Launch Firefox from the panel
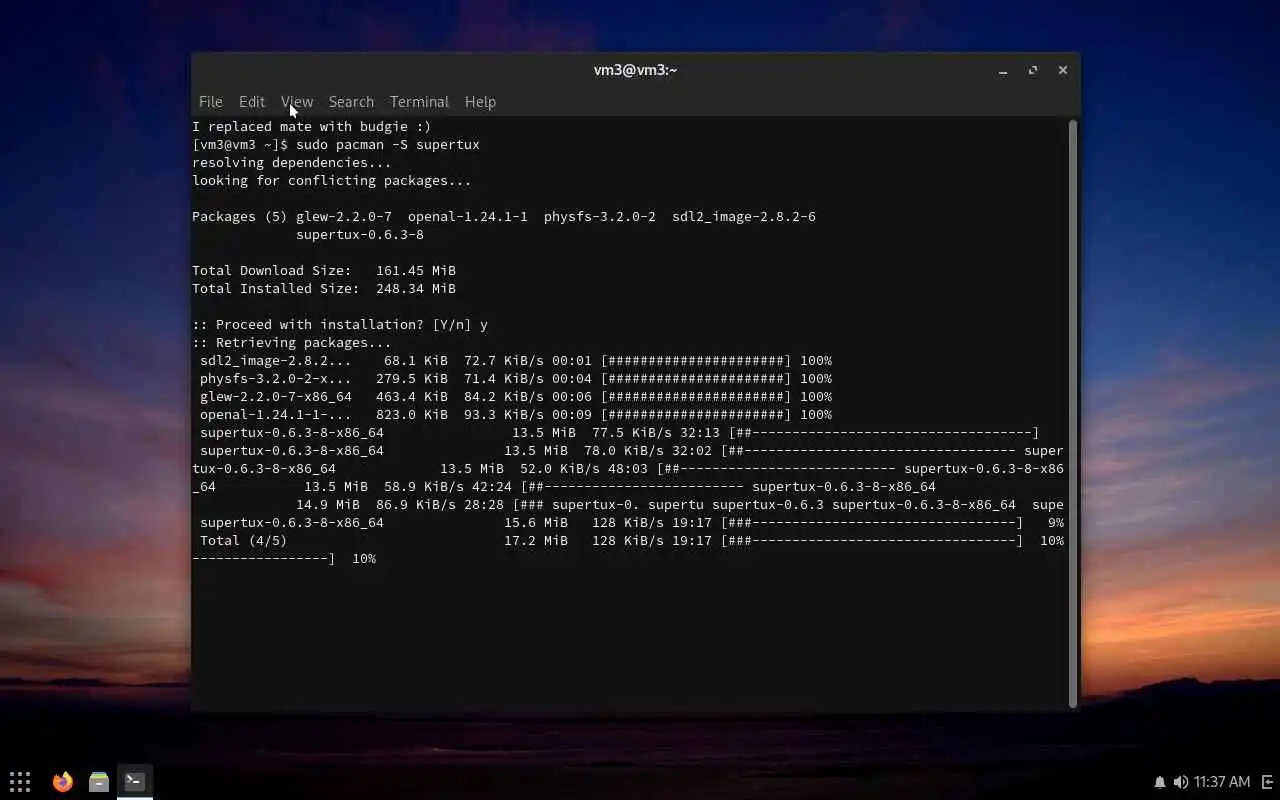1280x800 pixels. [x=63, y=781]
